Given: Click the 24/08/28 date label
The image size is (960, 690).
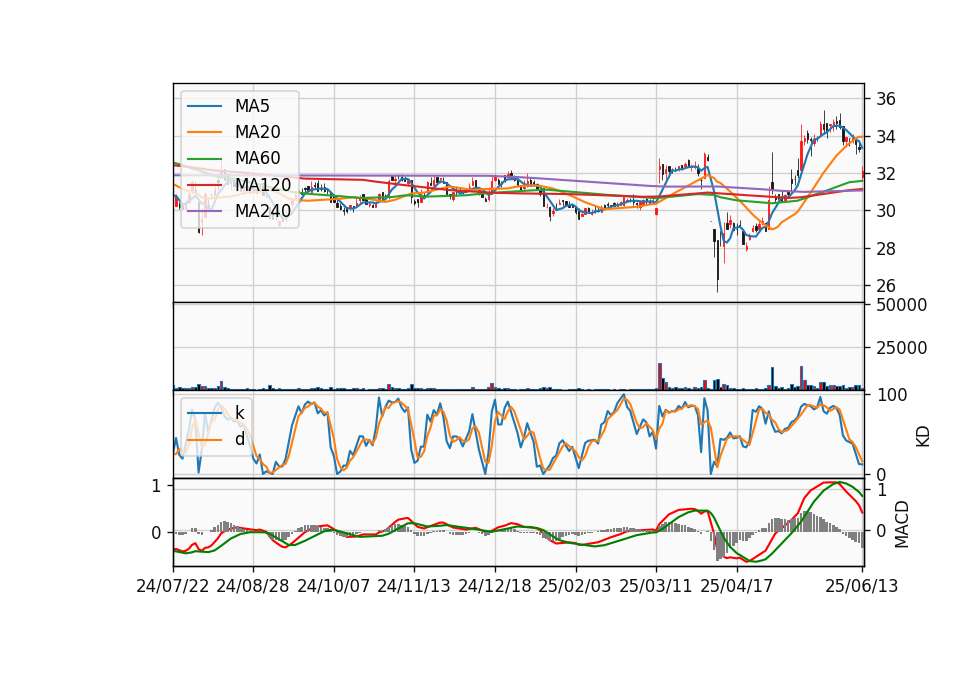Looking at the screenshot, I should click(x=253, y=586).
